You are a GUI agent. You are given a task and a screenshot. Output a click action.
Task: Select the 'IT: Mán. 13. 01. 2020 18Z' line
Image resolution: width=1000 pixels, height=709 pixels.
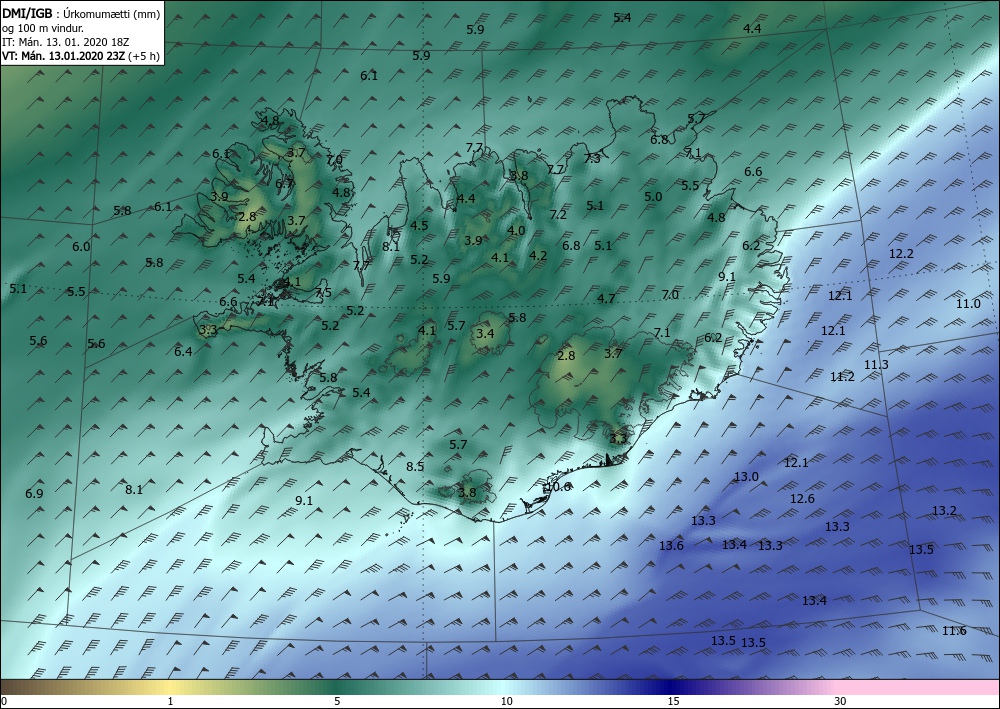(66, 42)
